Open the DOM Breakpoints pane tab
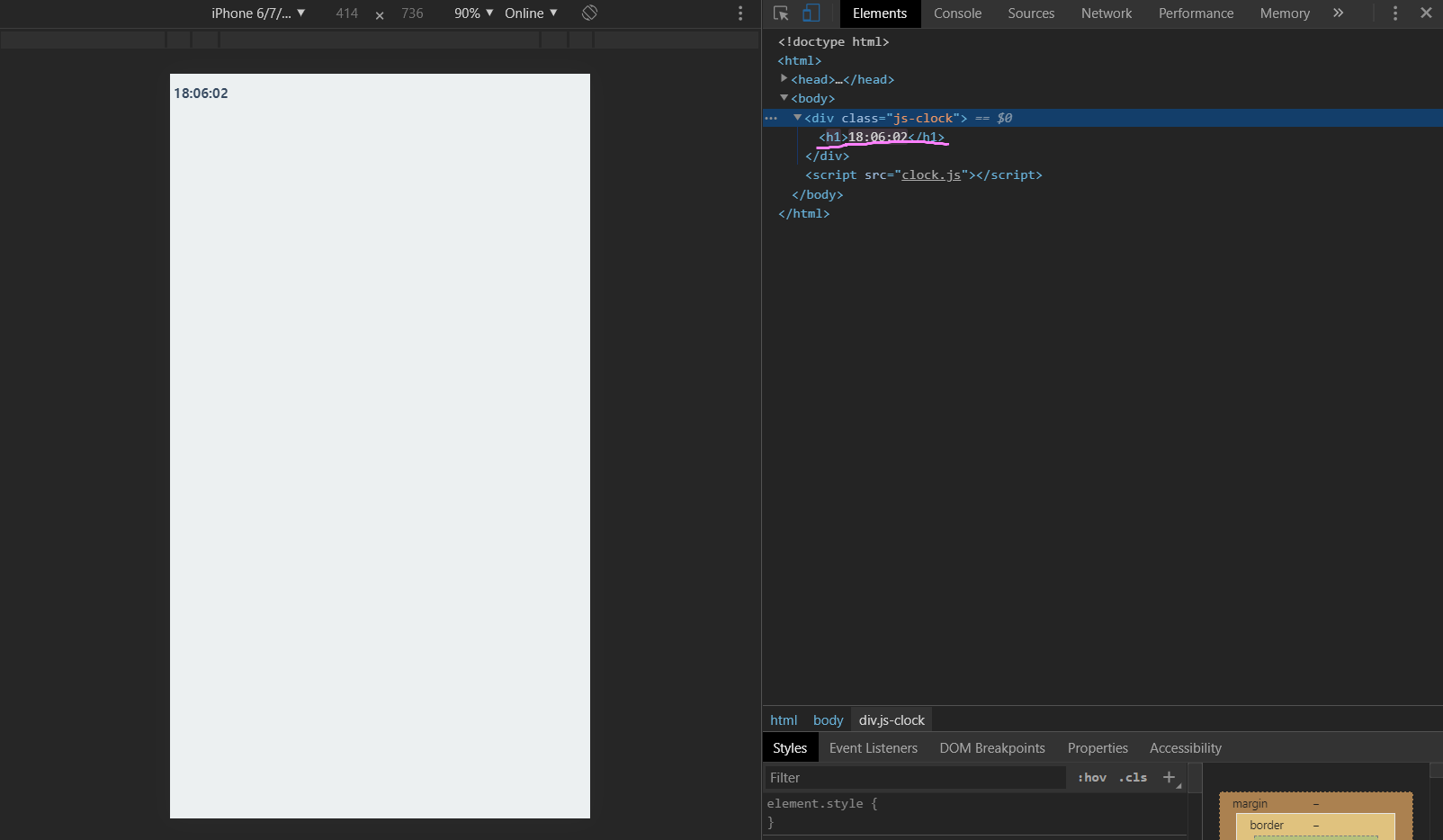This screenshot has height=840, width=1443. click(x=992, y=748)
